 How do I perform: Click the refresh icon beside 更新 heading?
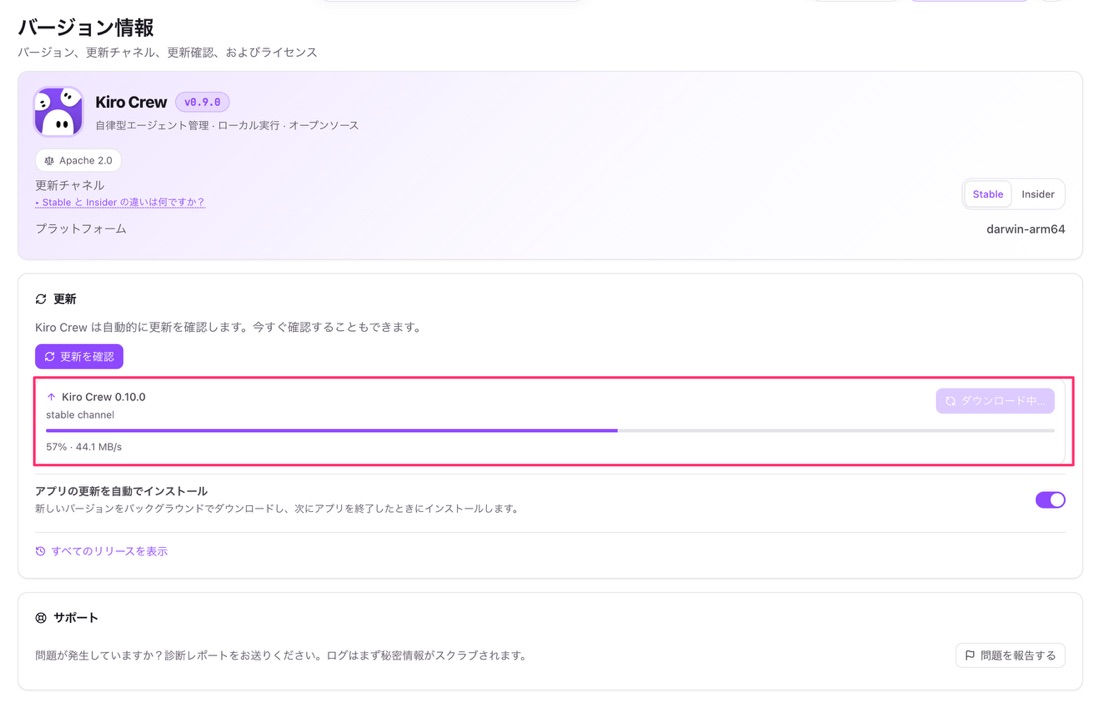point(41,299)
